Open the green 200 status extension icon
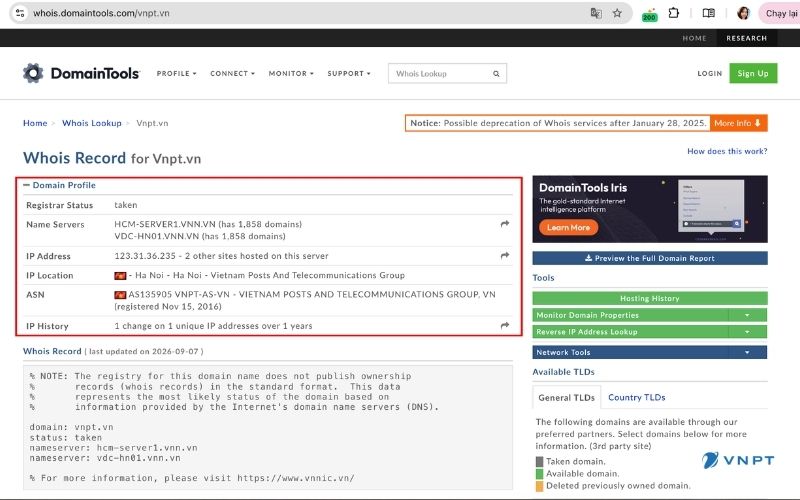800x500 pixels. pyautogui.click(x=649, y=14)
